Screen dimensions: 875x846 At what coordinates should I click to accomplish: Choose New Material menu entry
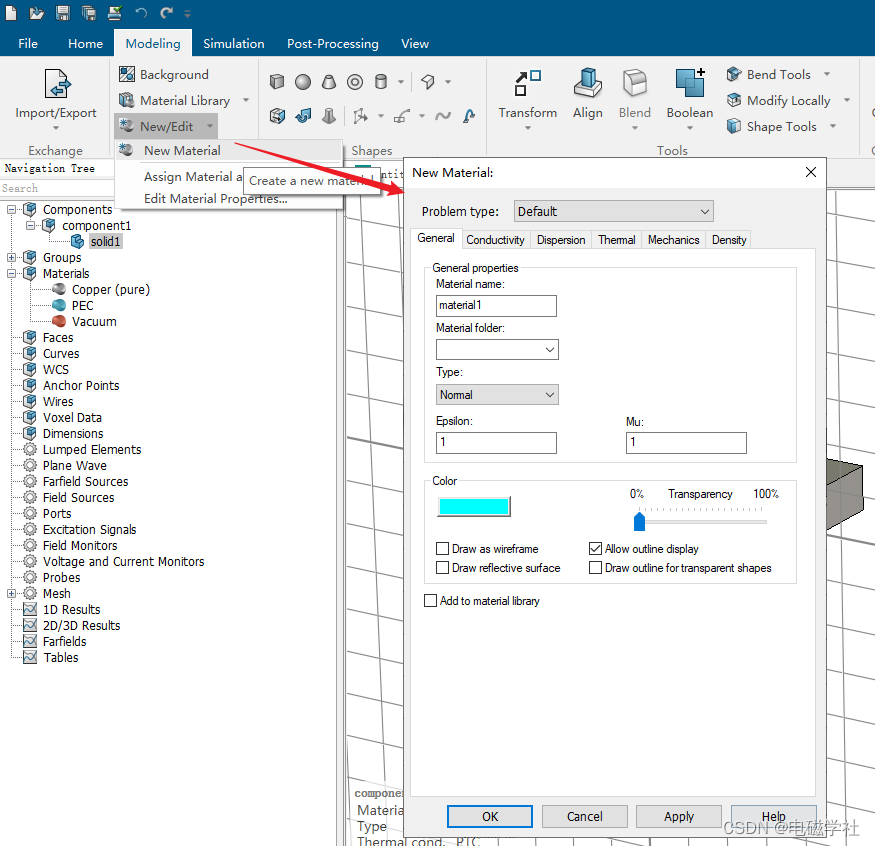229,151
